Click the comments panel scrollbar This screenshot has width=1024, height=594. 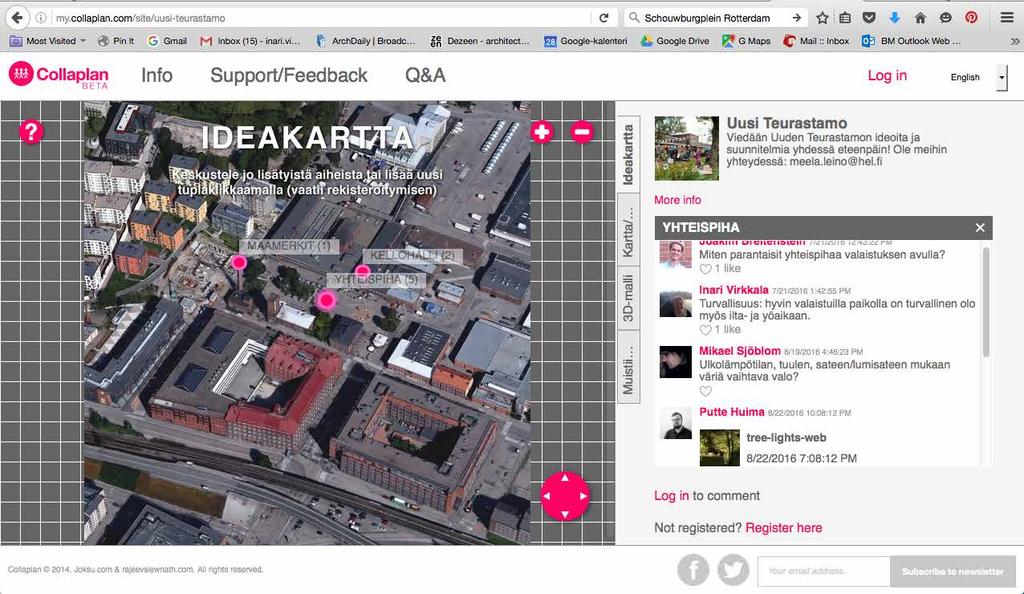coord(985,302)
